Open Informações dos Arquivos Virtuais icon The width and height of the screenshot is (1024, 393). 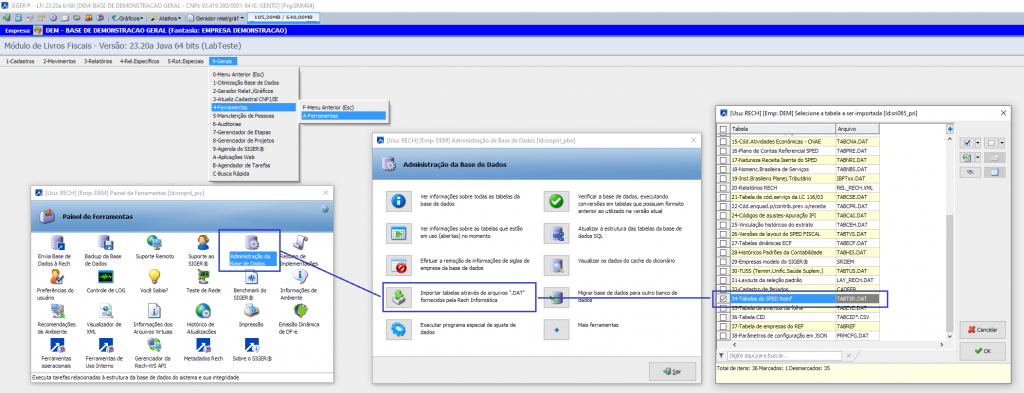[154, 311]
